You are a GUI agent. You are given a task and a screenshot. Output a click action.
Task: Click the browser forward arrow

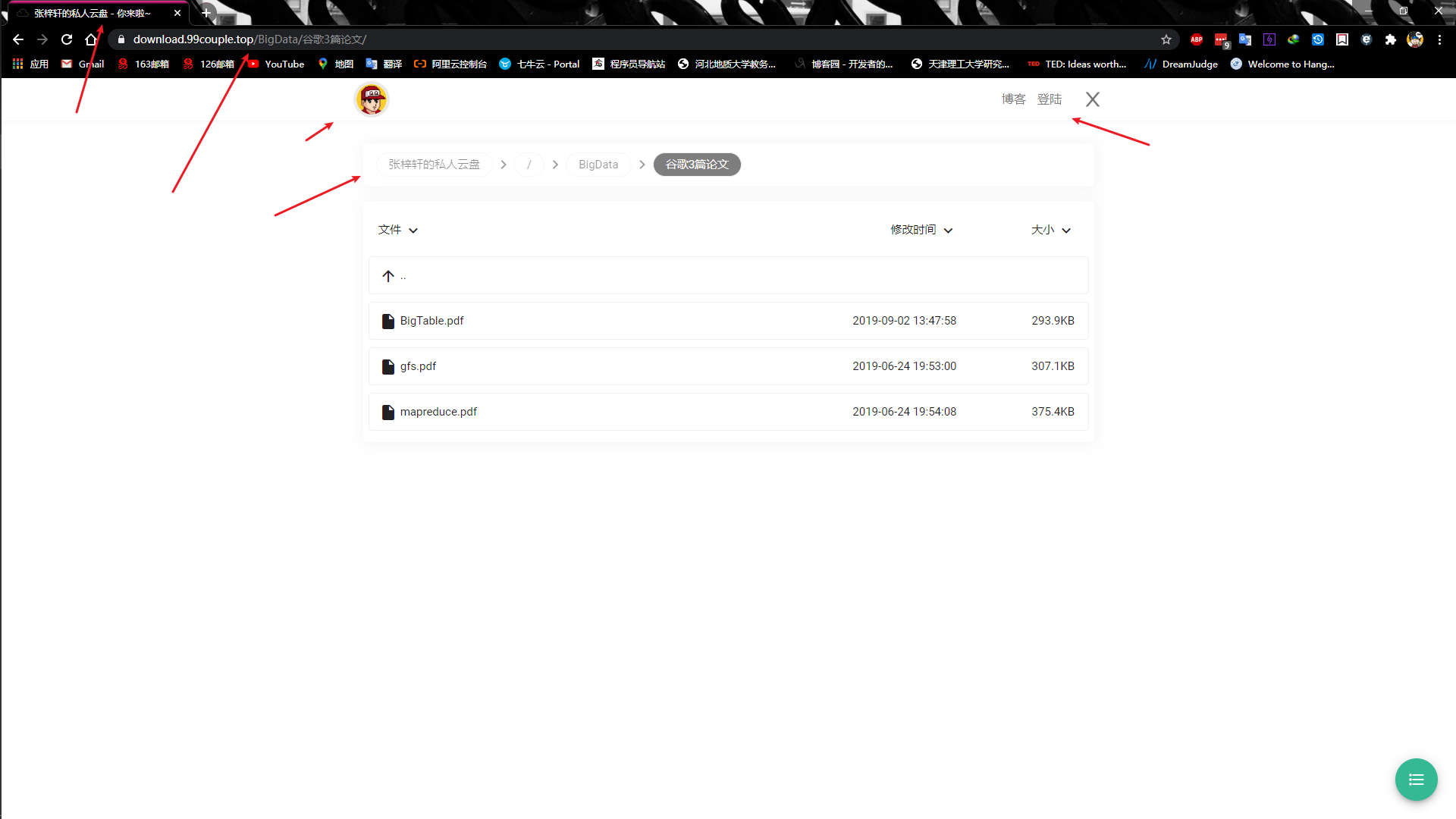(x=42, y=39)
